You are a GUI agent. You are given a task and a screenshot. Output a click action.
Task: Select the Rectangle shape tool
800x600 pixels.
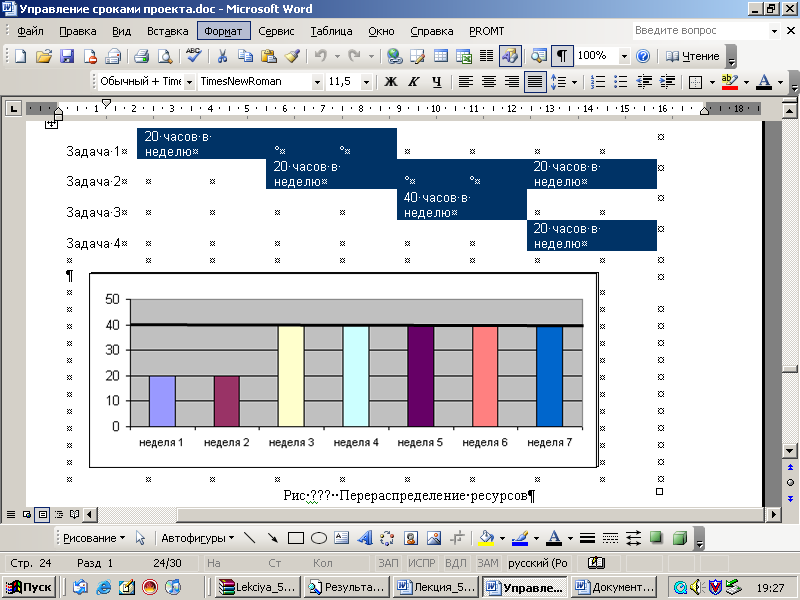pyautogui.click(x=296, y=538)
